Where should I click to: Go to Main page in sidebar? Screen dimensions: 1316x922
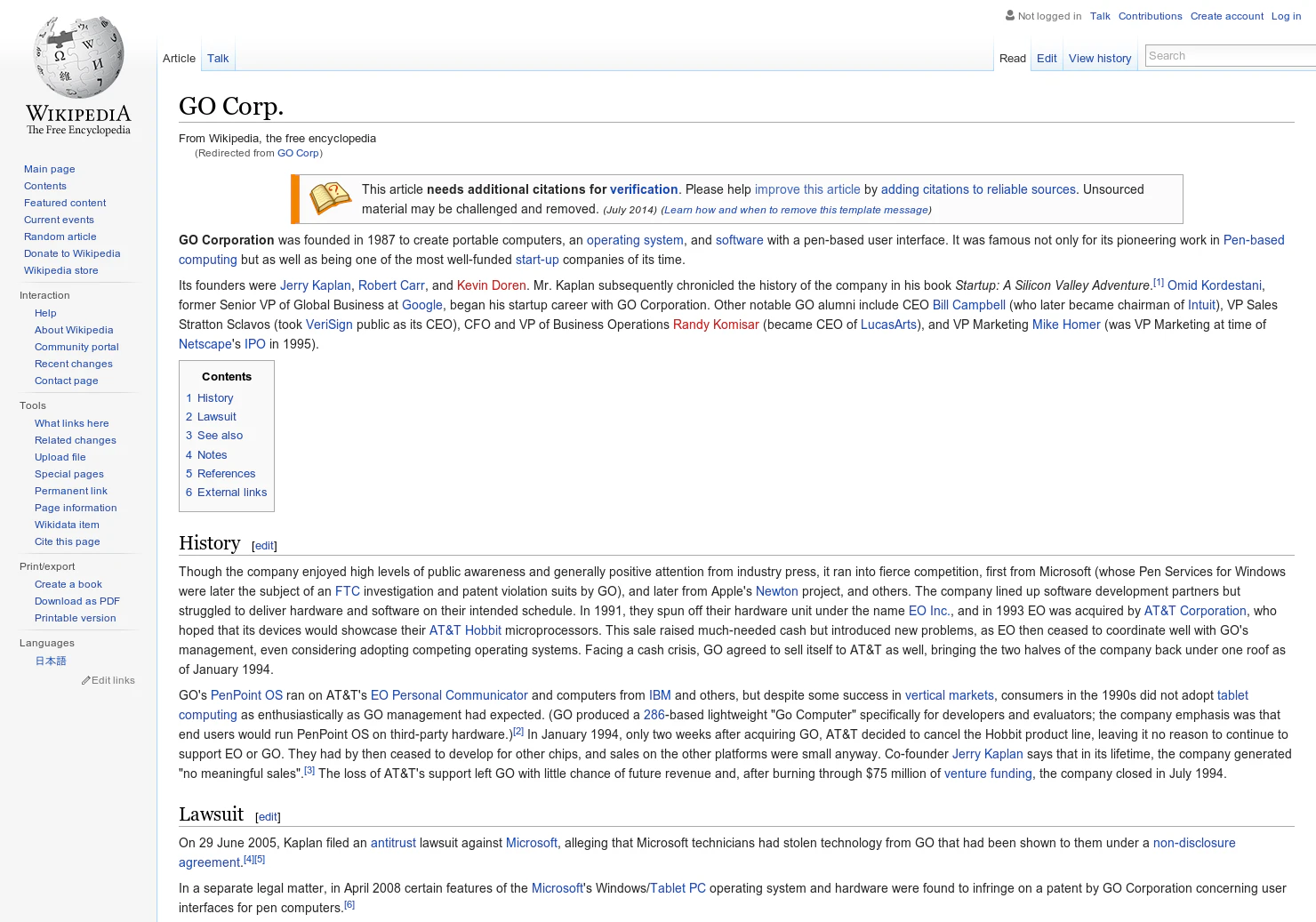pyautogui.click(x=49, y=169)
